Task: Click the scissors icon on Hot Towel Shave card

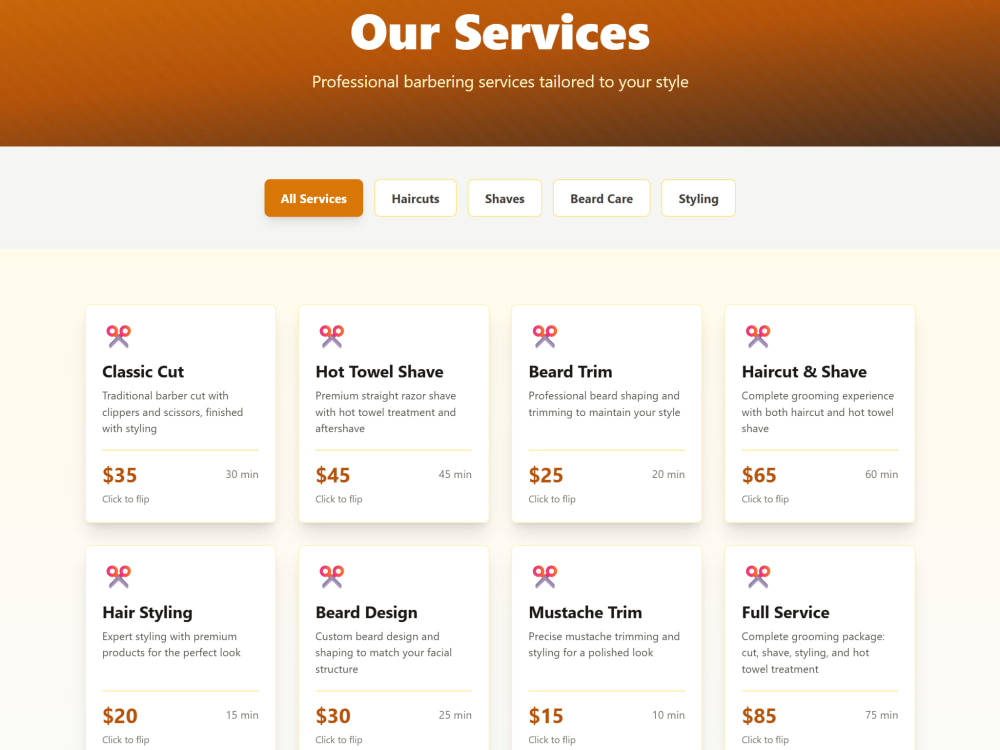Action: [332, 336]
